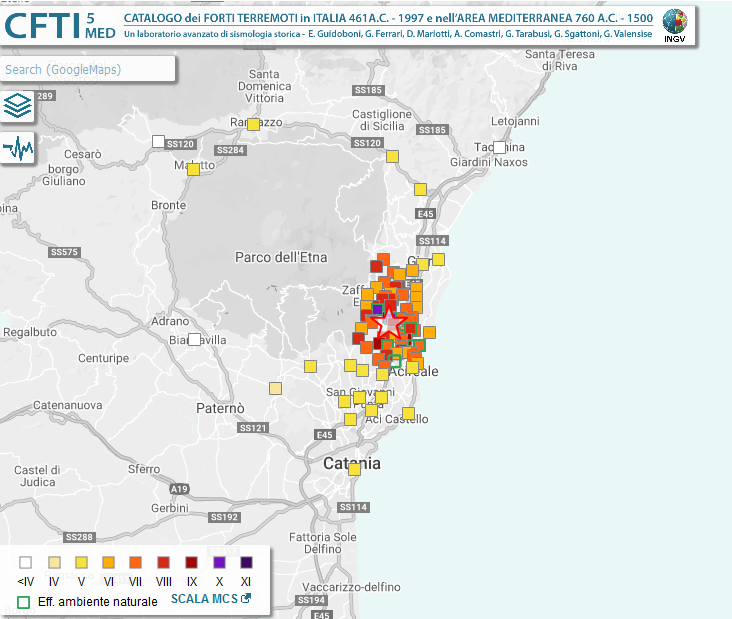Click the <IV white legend swatch
The height and width of the screenshot is (619, 732).
pos(26,563)
